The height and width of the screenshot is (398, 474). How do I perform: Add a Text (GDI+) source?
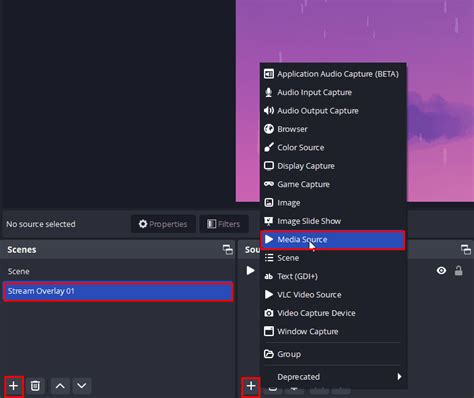[333, 276]
